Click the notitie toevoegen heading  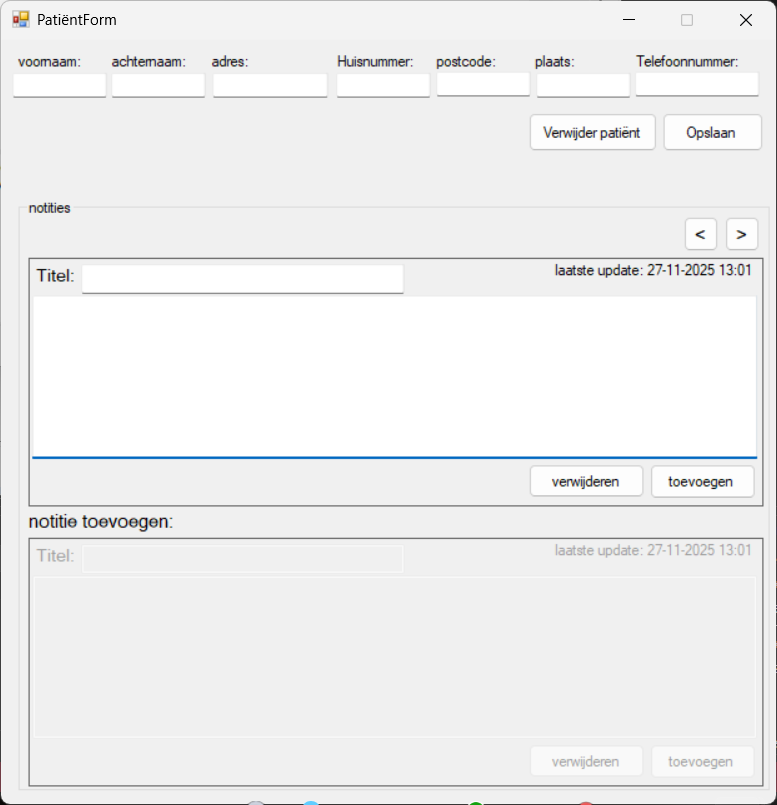pyautogui.click(x=101, y=521)
